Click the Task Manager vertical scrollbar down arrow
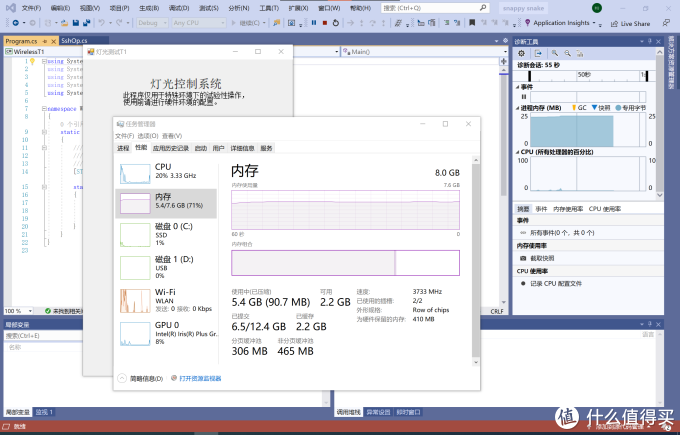Image resolution: width=680 pixels, height=435 pixels. [476, 362]
